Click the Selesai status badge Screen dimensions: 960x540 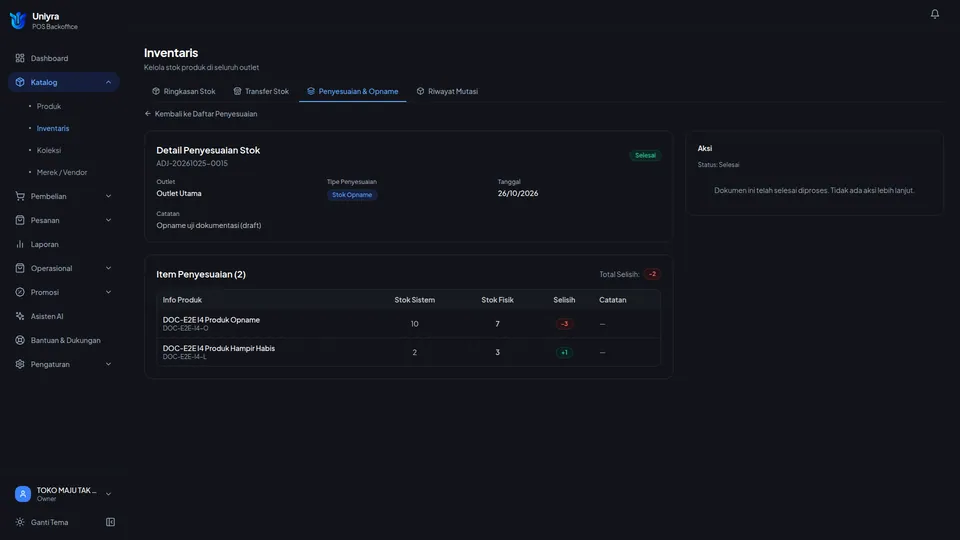tap(645, 156)
